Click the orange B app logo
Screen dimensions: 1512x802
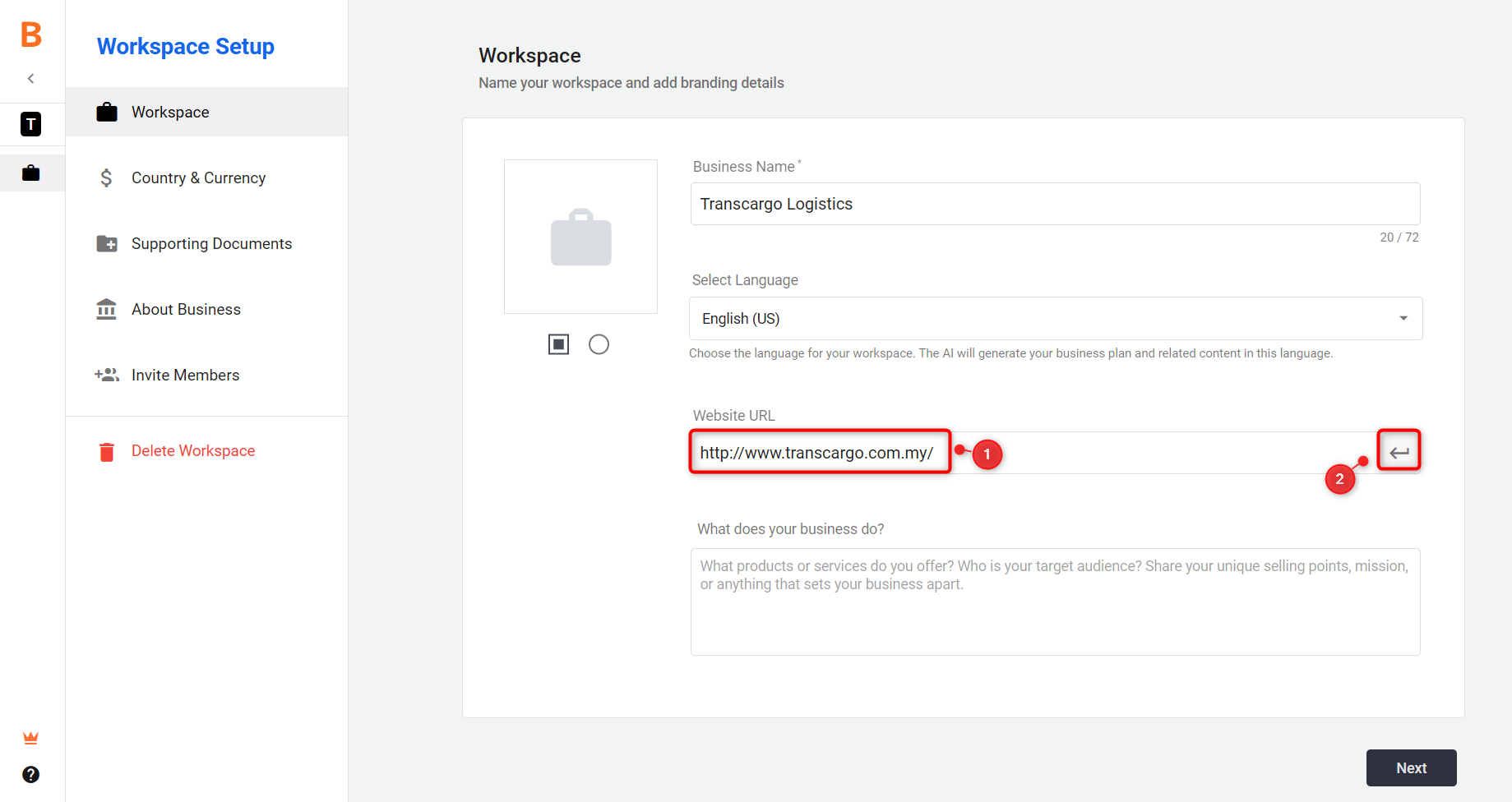pyautogui.click(x=31, y=35)
